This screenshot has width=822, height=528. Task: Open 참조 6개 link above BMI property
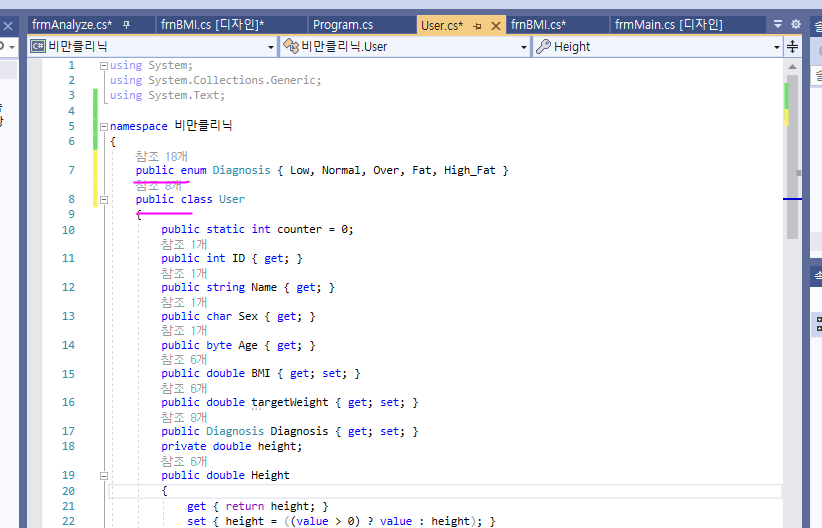coord(184,359)
